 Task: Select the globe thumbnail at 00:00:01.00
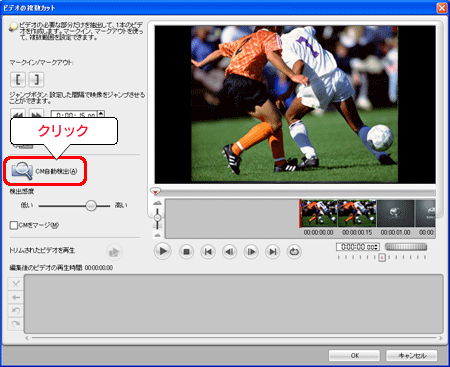(395, 213)
